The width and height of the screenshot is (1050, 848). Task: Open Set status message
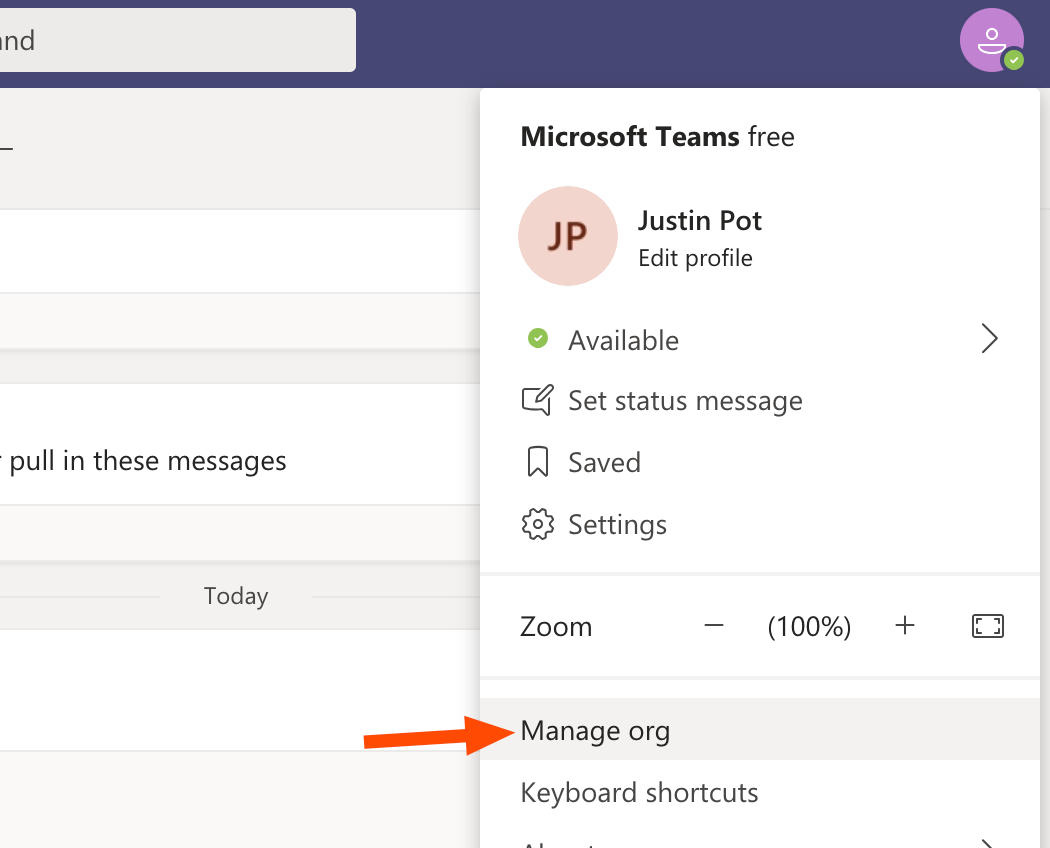[x=760, y=401]
